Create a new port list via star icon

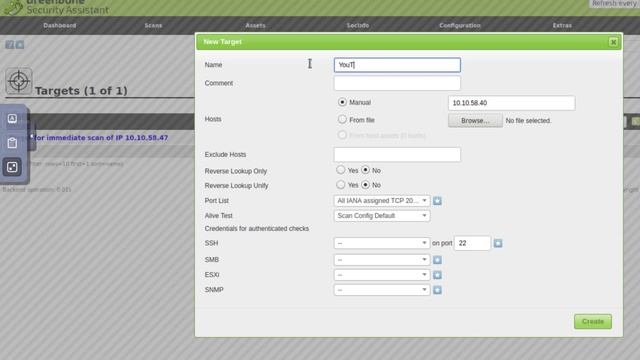(437, 201)
